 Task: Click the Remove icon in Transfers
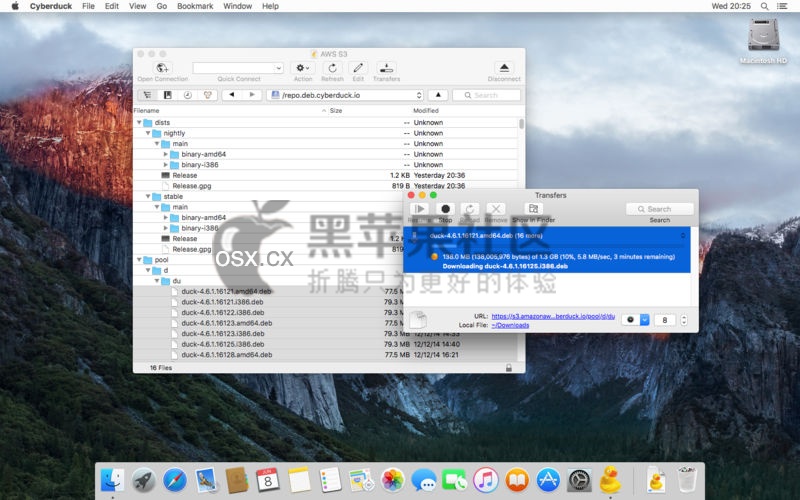pos(495,209)
